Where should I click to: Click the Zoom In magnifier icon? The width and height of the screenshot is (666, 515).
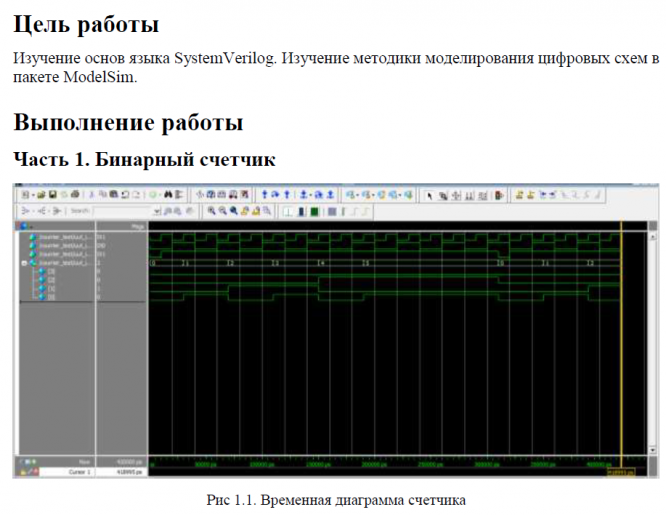211,211
